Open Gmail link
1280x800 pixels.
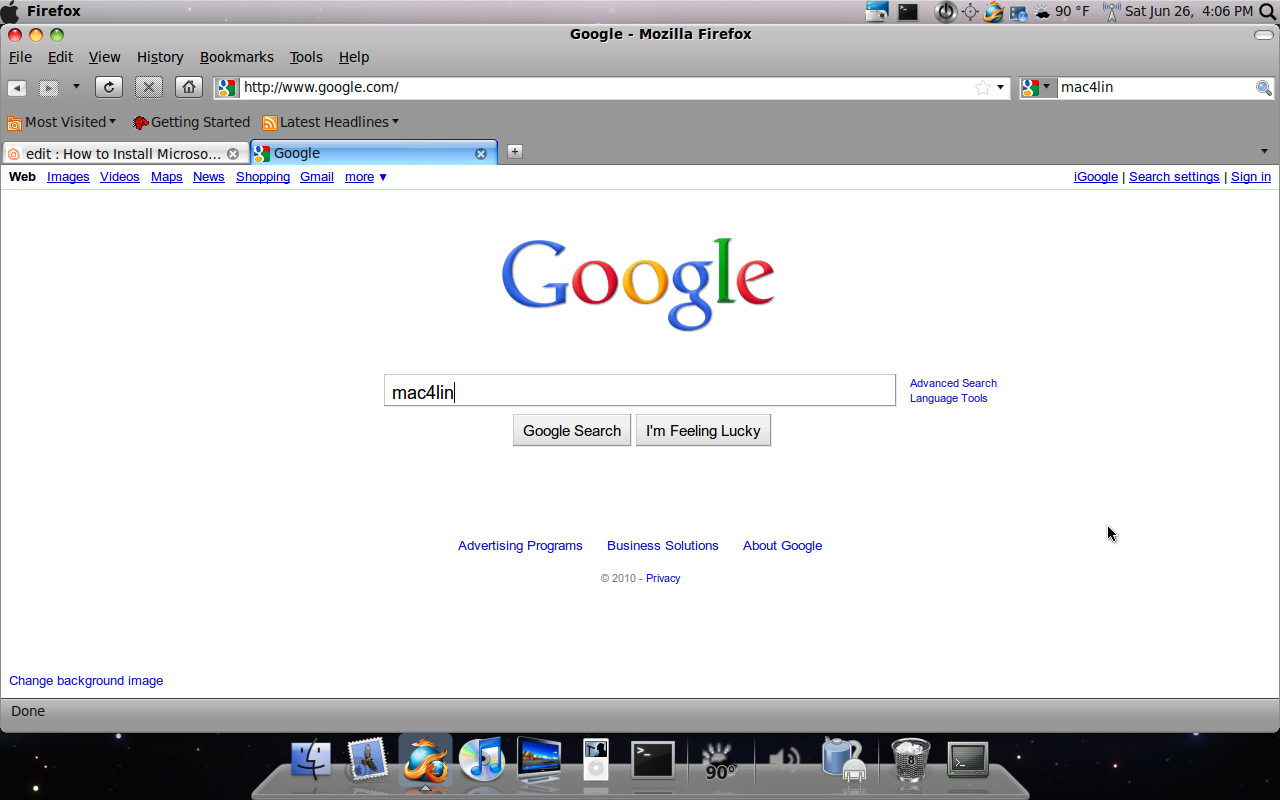coord(317,177)
